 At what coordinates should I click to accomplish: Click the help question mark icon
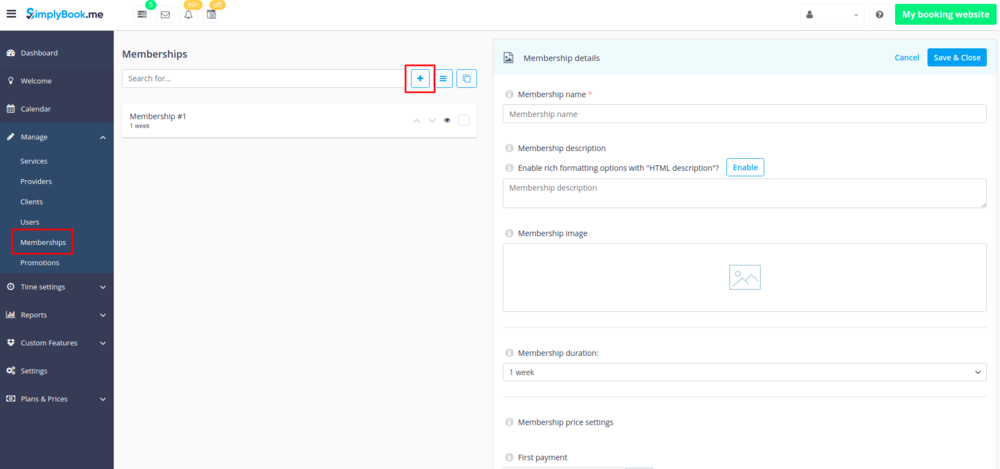(x=879, y=15)
